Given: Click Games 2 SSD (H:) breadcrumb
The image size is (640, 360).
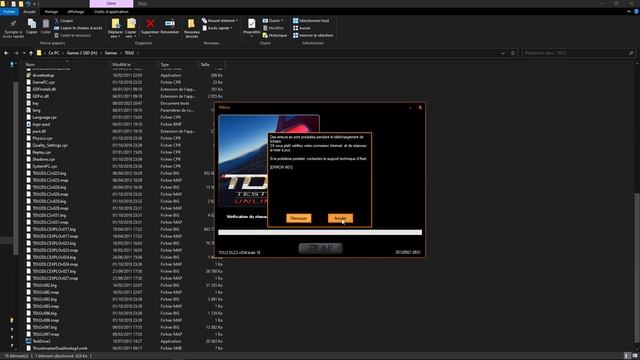Looking at the screenshot, I should click(82, 53).
